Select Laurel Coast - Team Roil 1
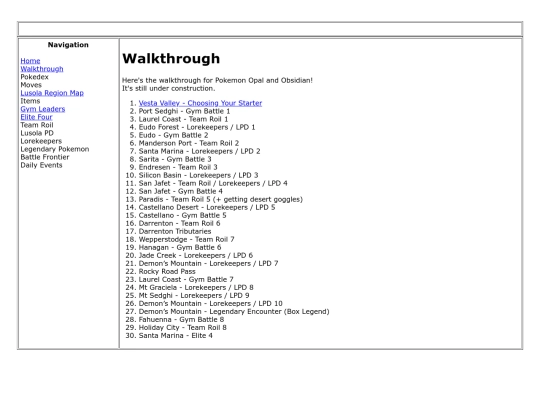The width and height of the screenshot is (540, 405). (x=183, y=119)
